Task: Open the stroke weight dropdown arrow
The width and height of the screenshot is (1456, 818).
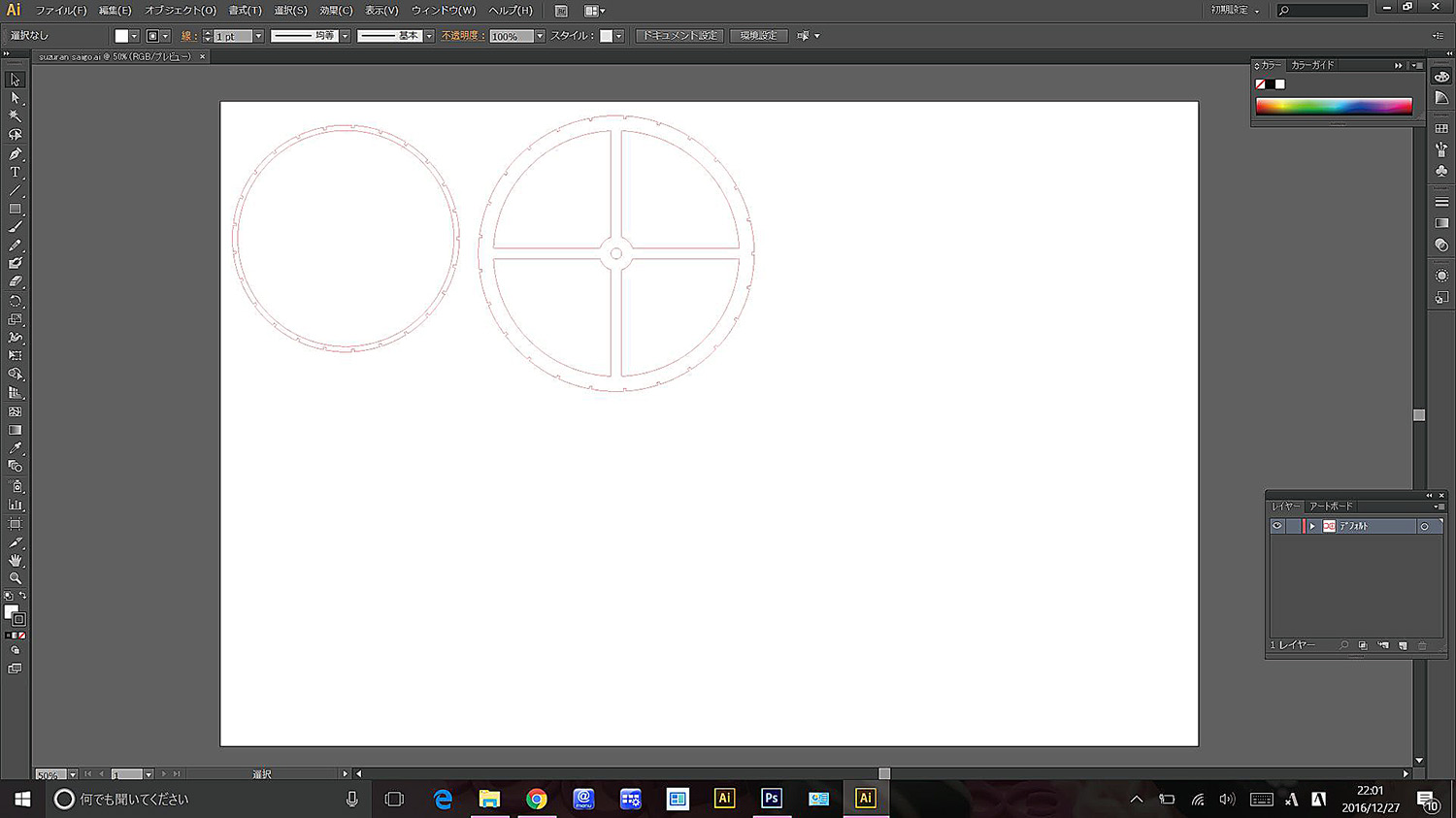Action: coord(258,36)
